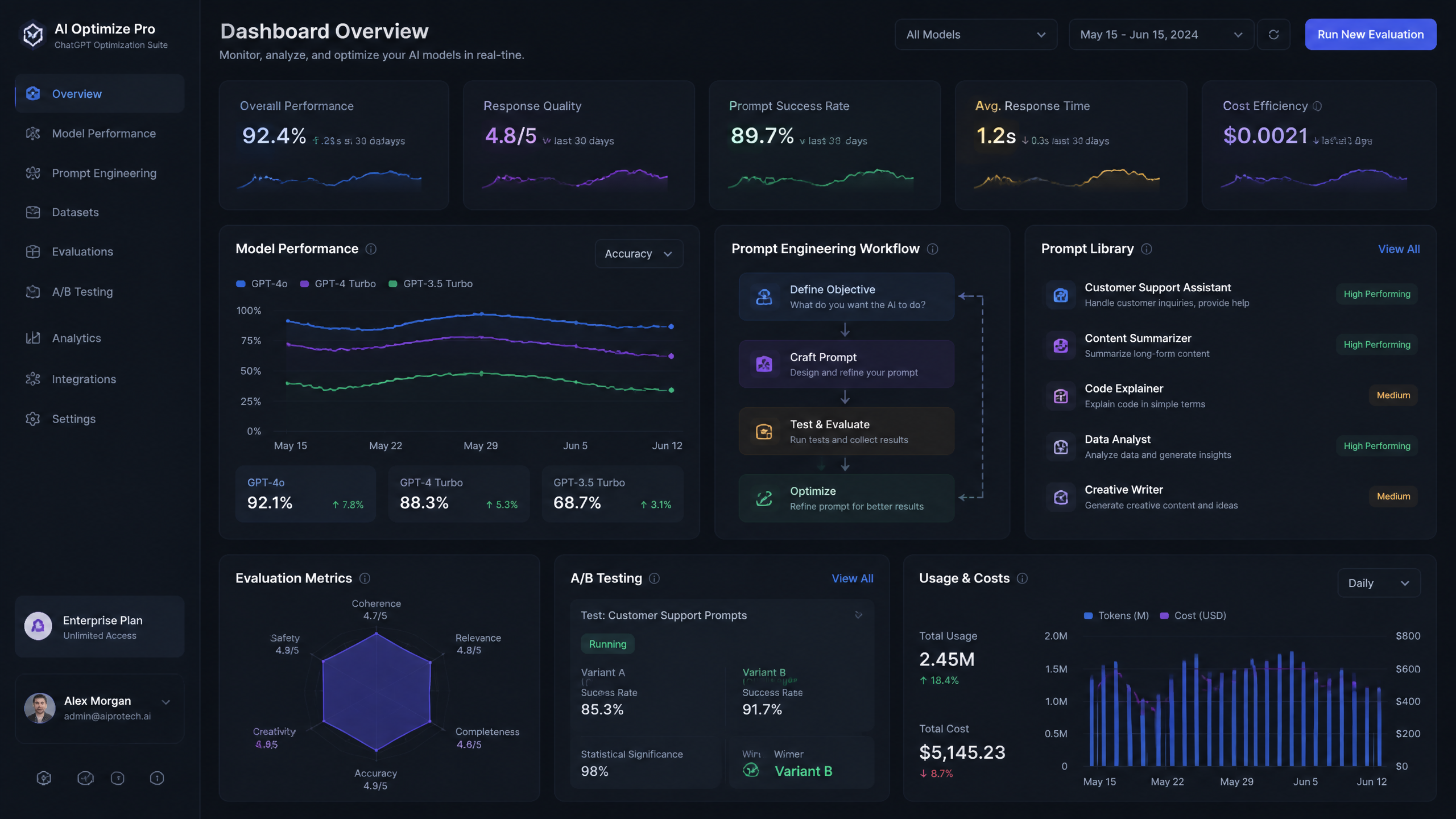Click the last icon in sidebar footer
Viewport: 1456px width, 819px height.
point(157,778)
